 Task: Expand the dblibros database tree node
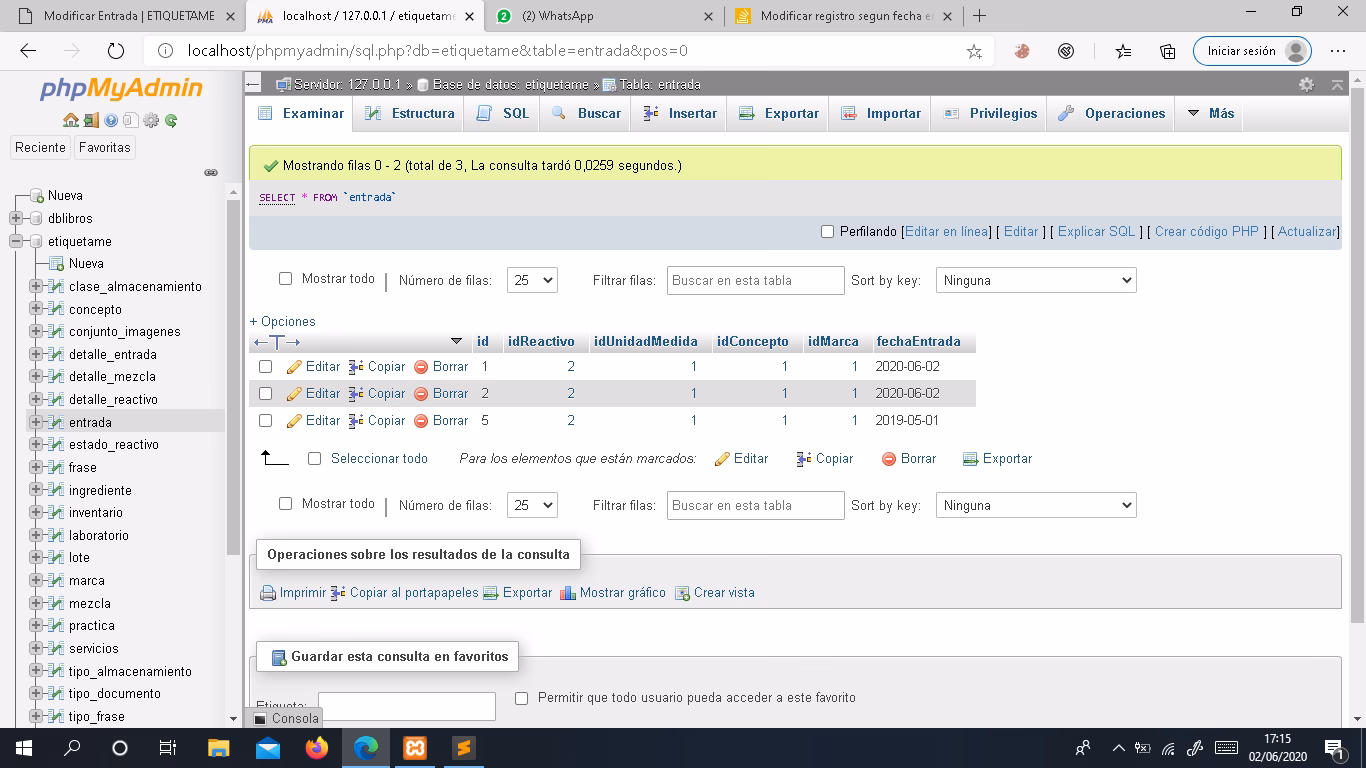[16, 218]
